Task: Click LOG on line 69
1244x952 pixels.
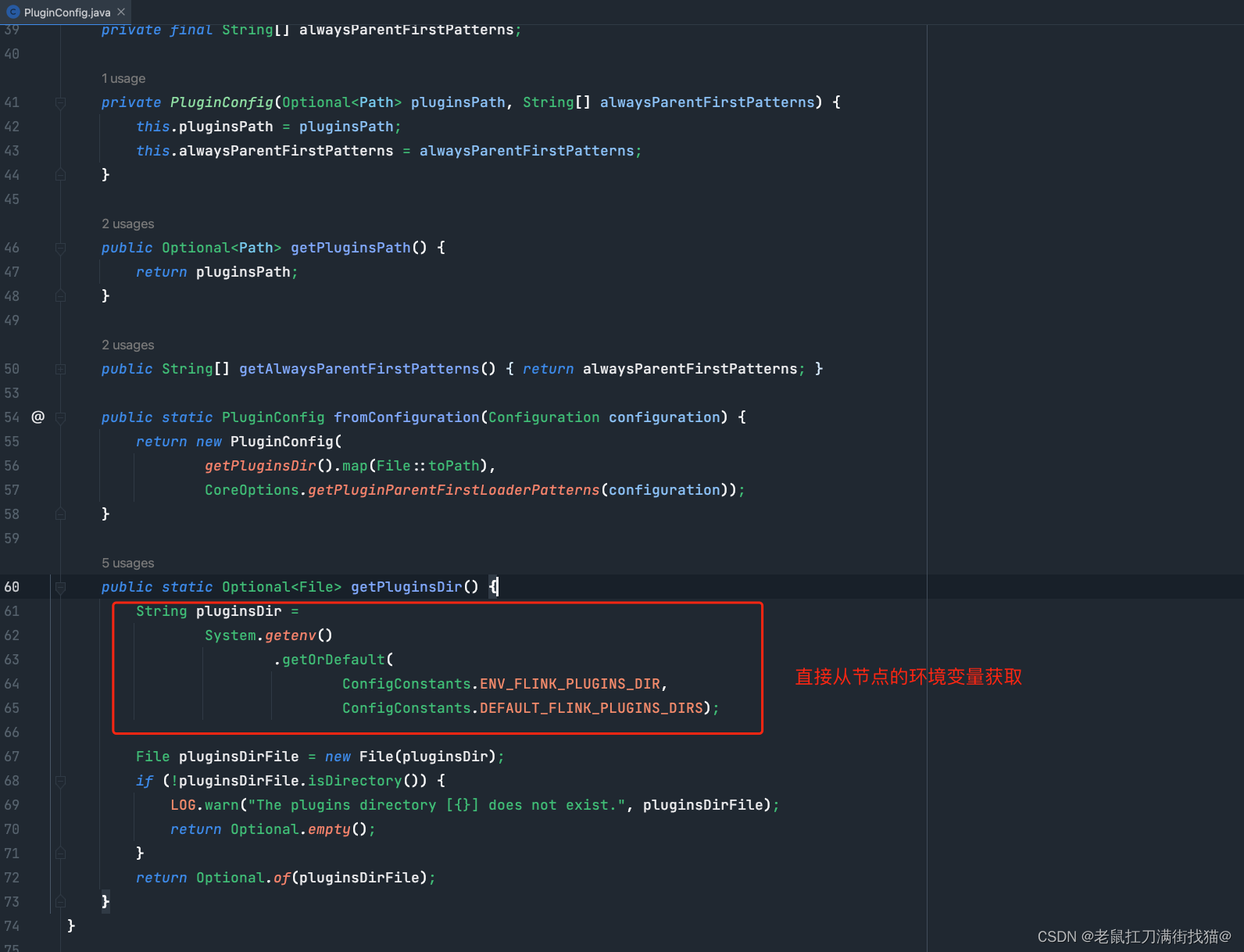Action: click(x=183, y=805)
